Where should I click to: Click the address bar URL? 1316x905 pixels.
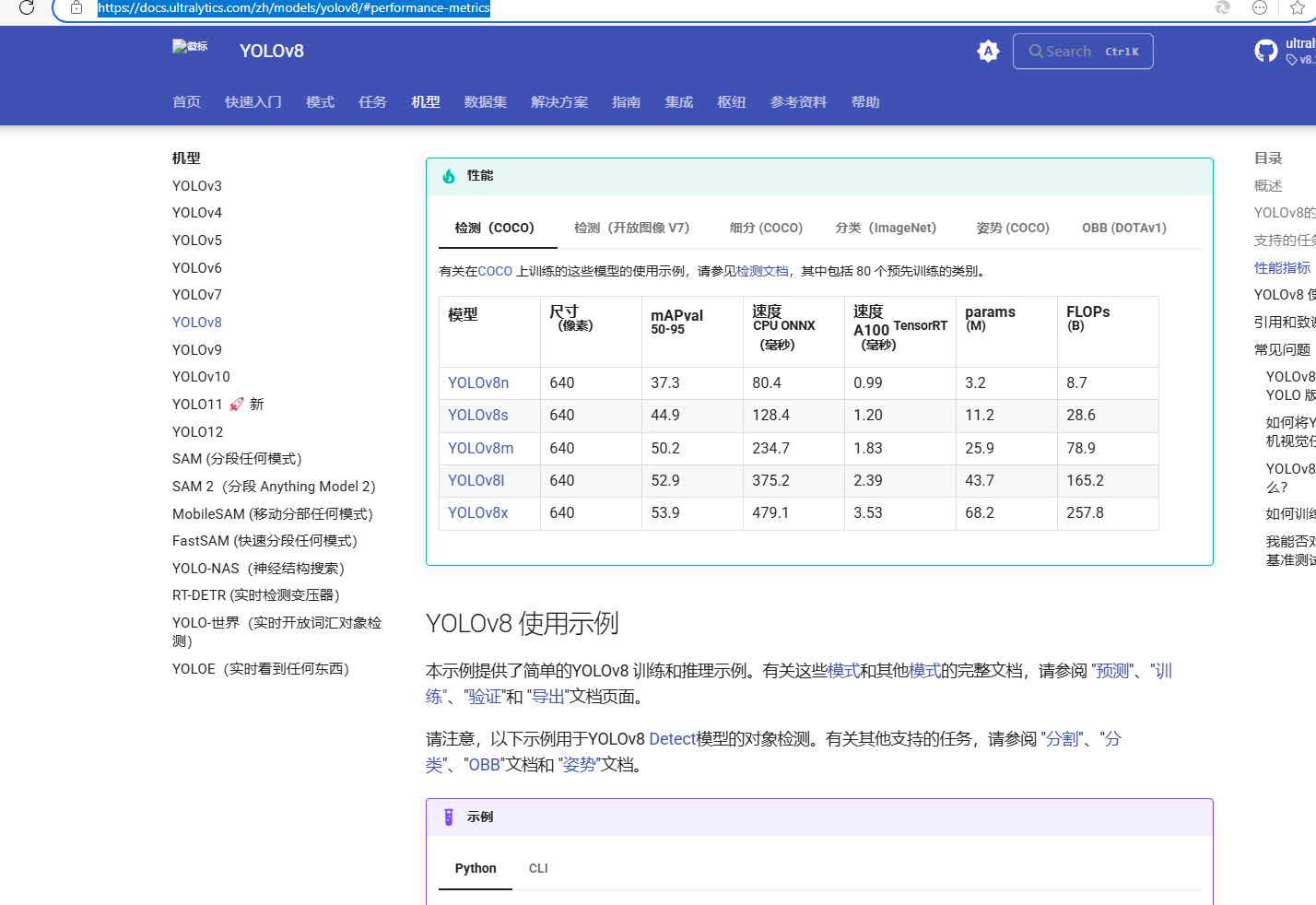click(294, 7)
